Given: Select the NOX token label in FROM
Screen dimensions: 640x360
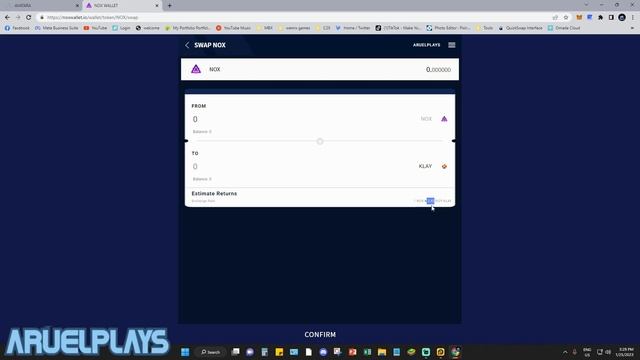Looking at the screenshot, I should click(426, 119).
